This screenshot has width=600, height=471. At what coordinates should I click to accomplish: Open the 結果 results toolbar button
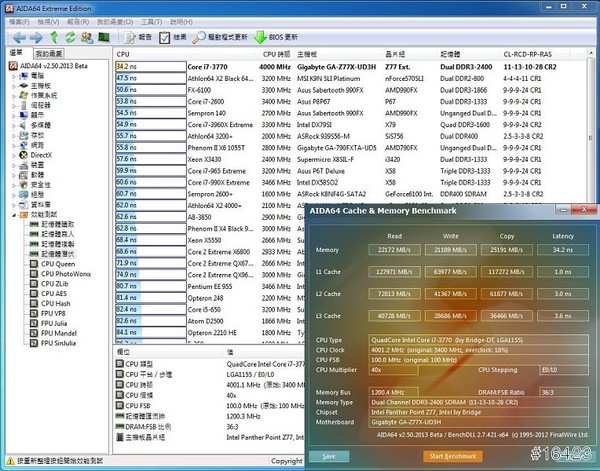coord(171,37)
